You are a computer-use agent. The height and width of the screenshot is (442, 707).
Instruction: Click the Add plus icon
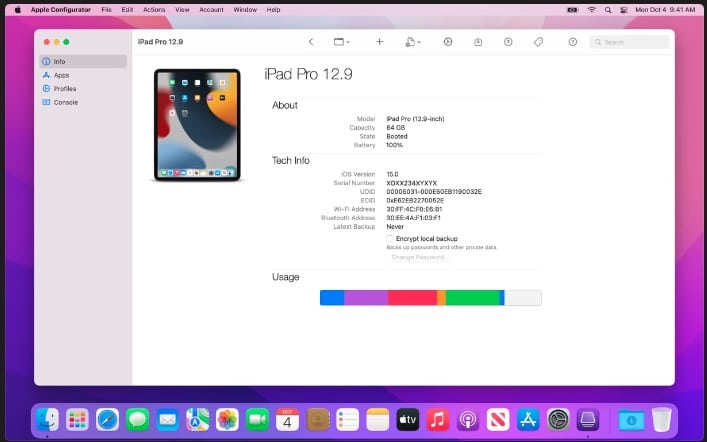(379, 42)
